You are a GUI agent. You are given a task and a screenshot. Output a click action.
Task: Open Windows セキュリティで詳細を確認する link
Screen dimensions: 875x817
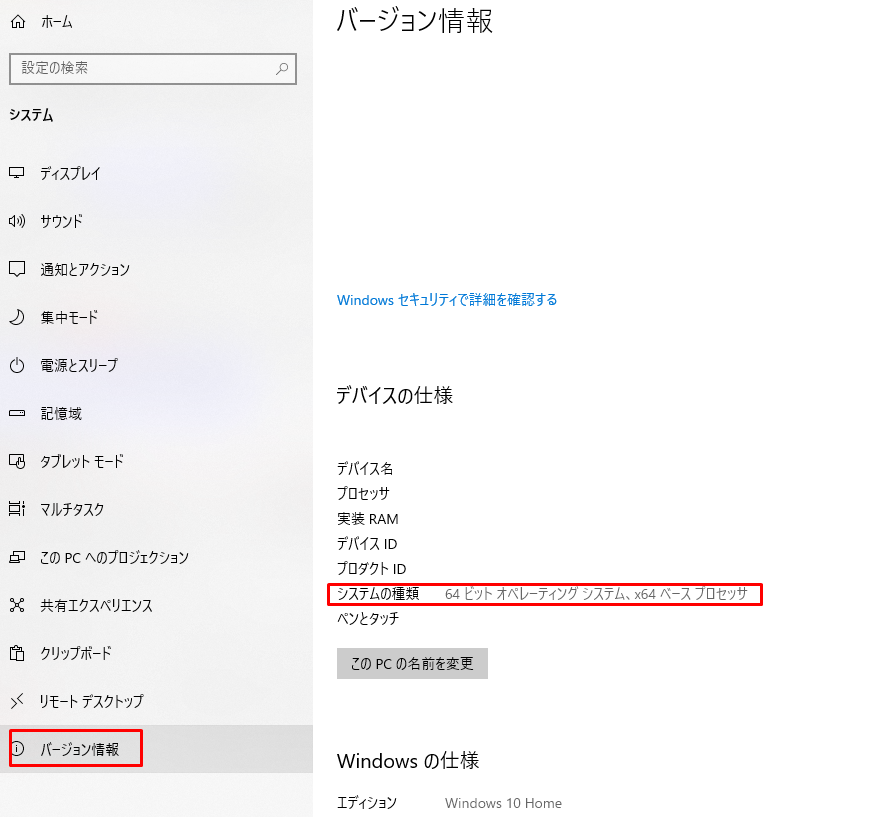tap(446, 300)
